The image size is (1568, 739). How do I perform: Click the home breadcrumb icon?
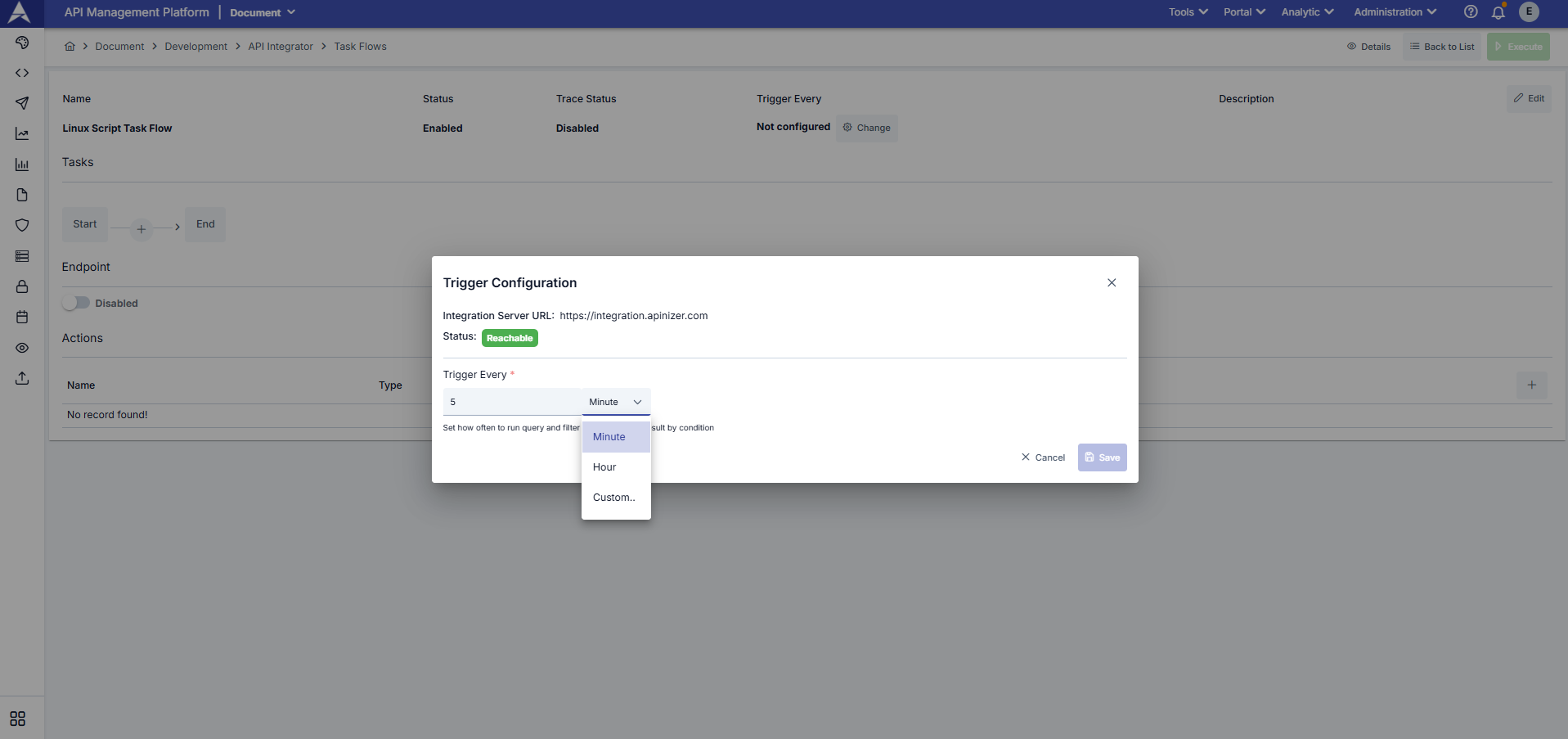point(70,47)
